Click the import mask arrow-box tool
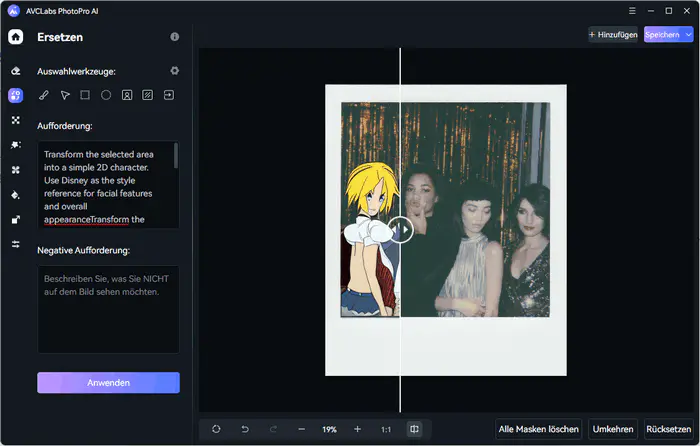Viewport: 700px width, 446px height. point(169,95)
